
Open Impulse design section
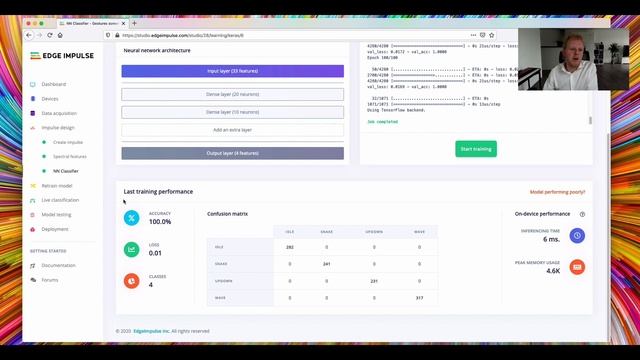58,128
